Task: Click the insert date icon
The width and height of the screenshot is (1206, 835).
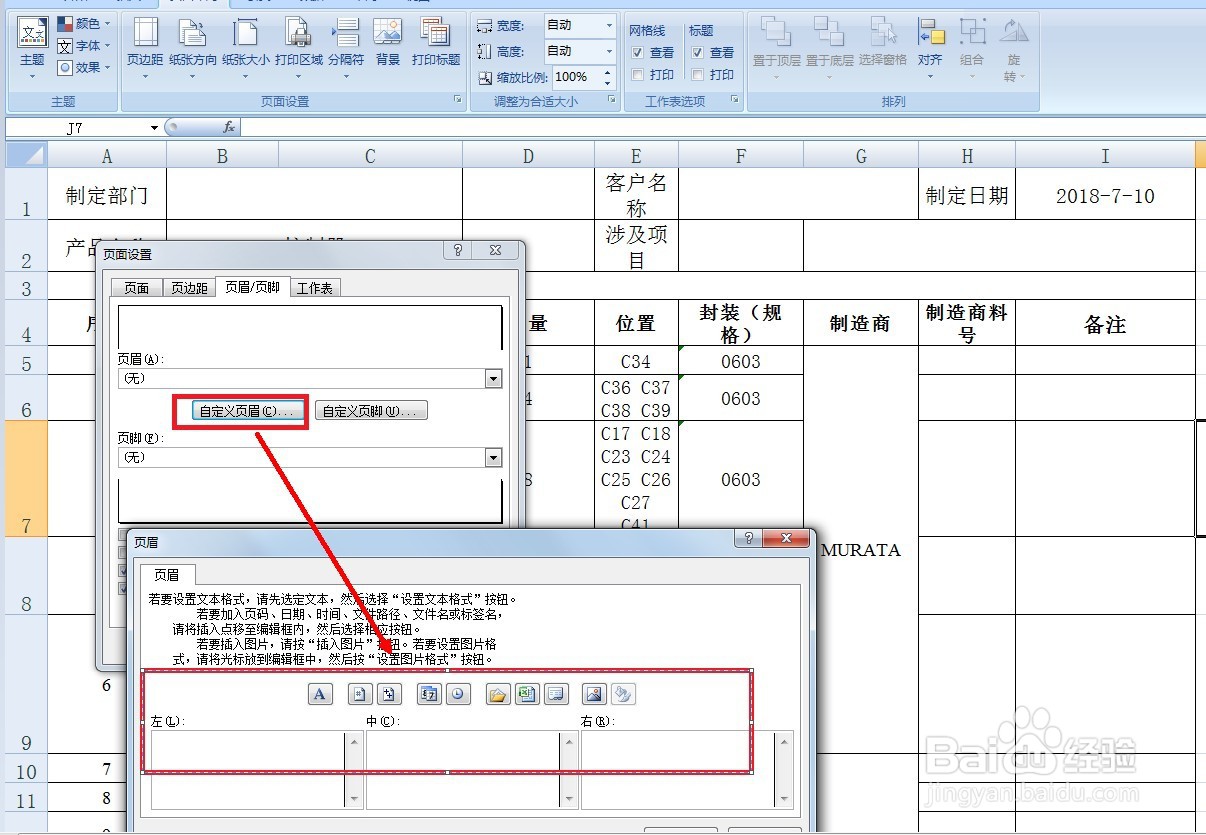Action: [429, 694]
